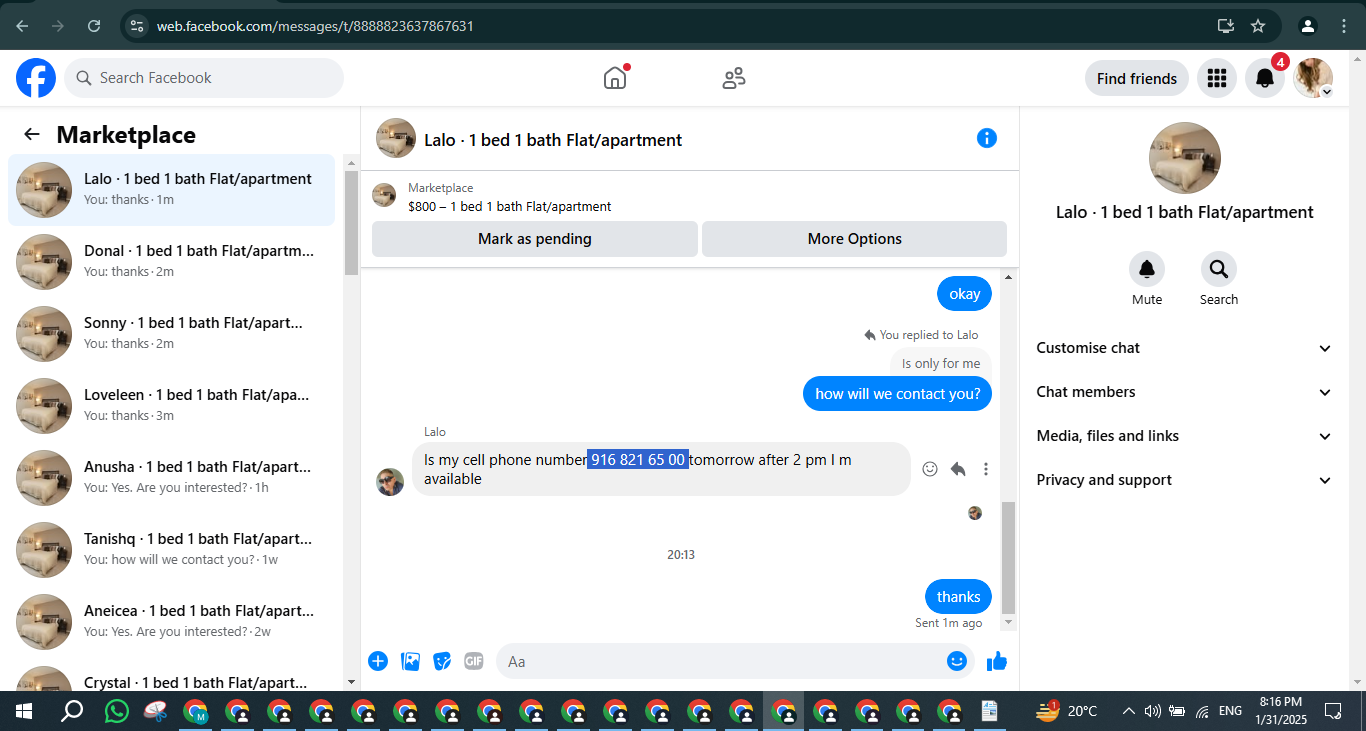Open Chrome's three-dot menu
This screenshot has height=731, width=1366.
point(1345,26)
